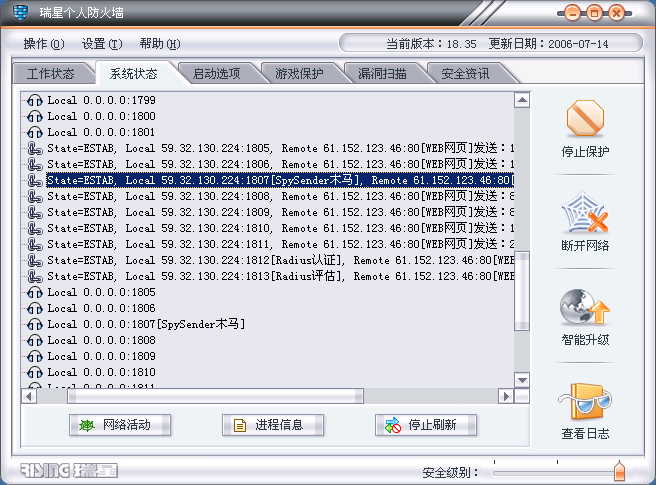This screenshot has height=485, width=656.
Task: Click connection icon of the port 1806 ESTAB row
Action: pyautogui.click(x=35, y=164)
